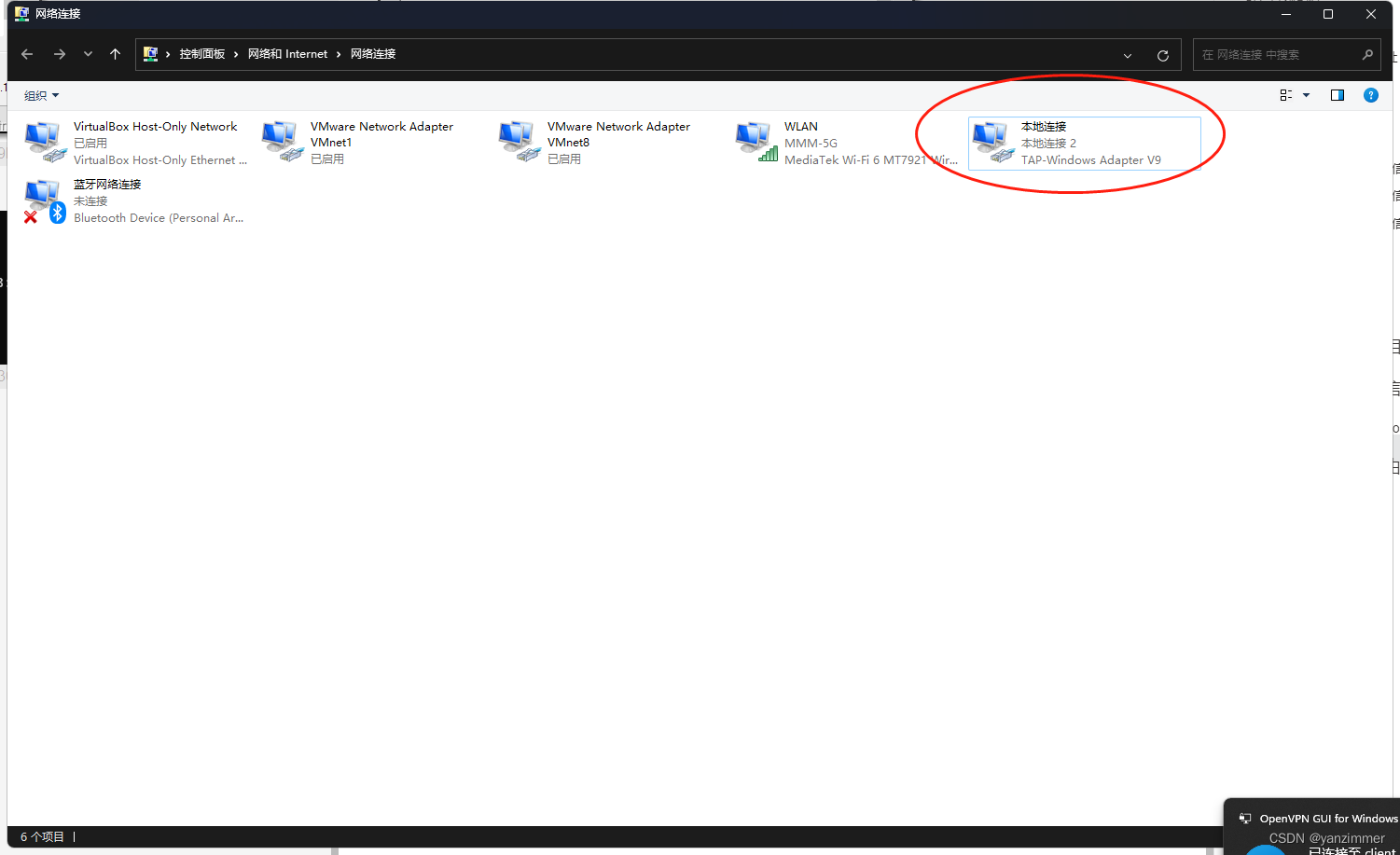Select the 本地连接 TAP adapter icon
Viewport: 1400px width, 855px height.
pos(992,143)
